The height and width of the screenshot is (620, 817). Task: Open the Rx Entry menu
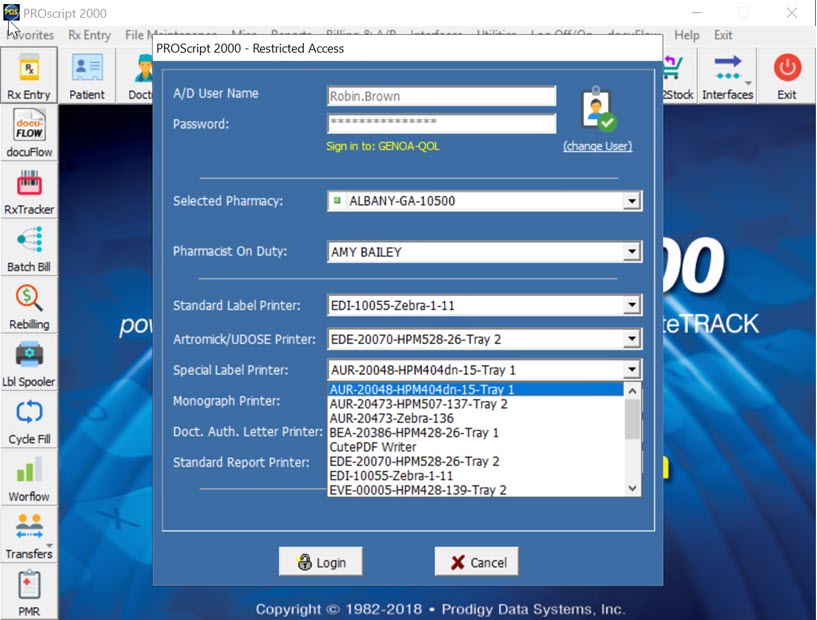point(89,35)
